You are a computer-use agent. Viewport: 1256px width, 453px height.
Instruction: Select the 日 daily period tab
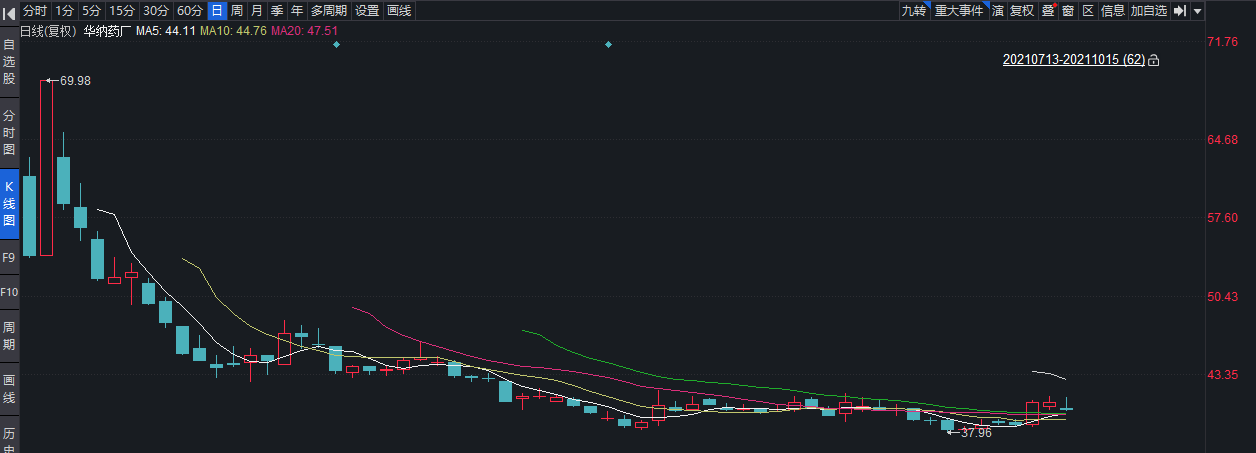click(x=216, y=10)
